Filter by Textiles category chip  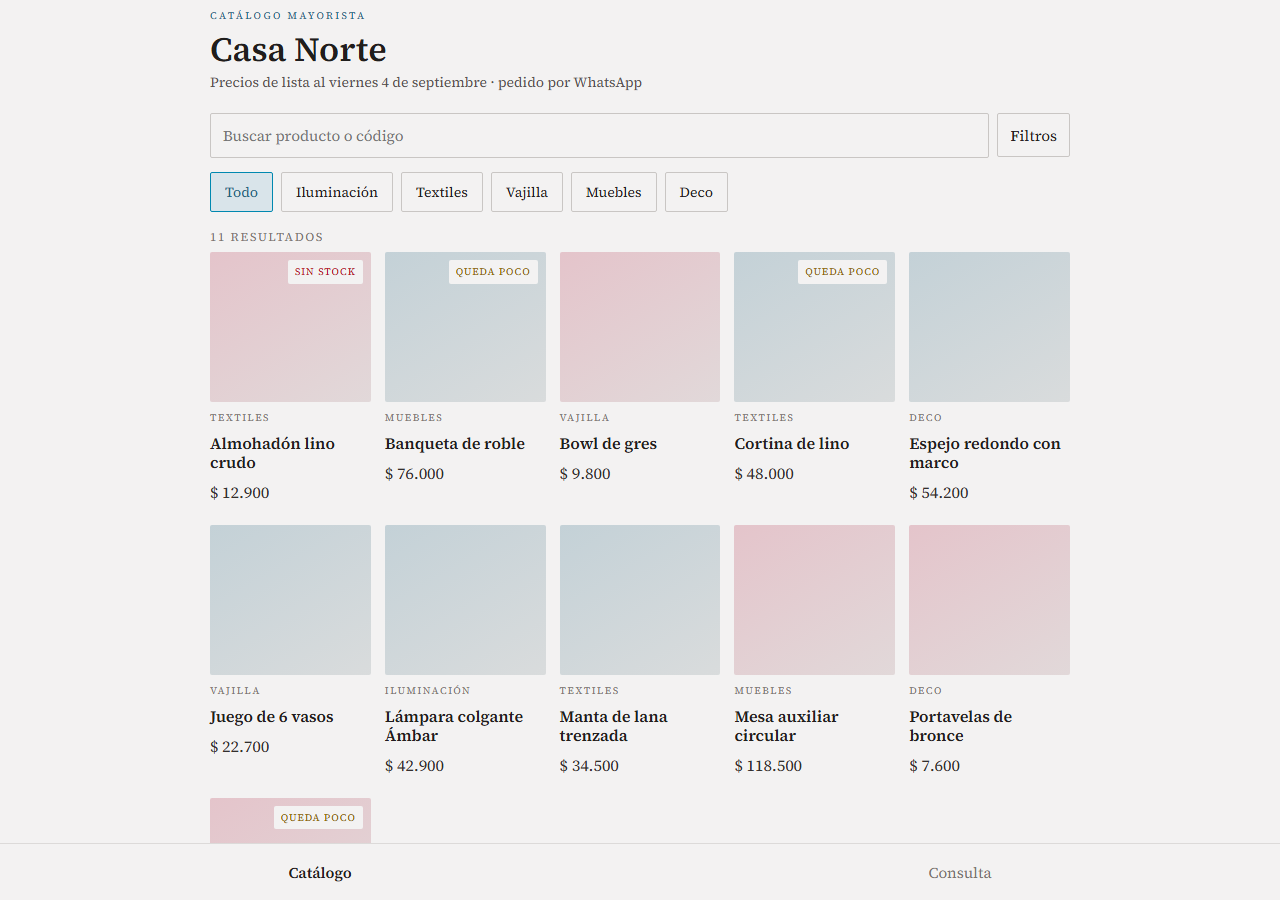tap(442, 192)
